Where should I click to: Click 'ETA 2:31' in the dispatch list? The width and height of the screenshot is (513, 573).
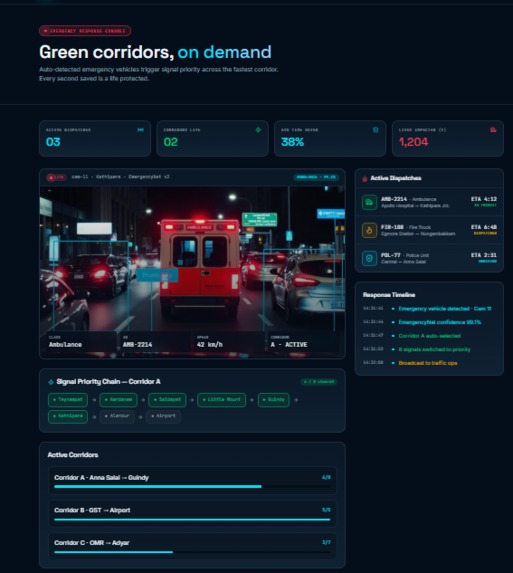tap(484, 255)
